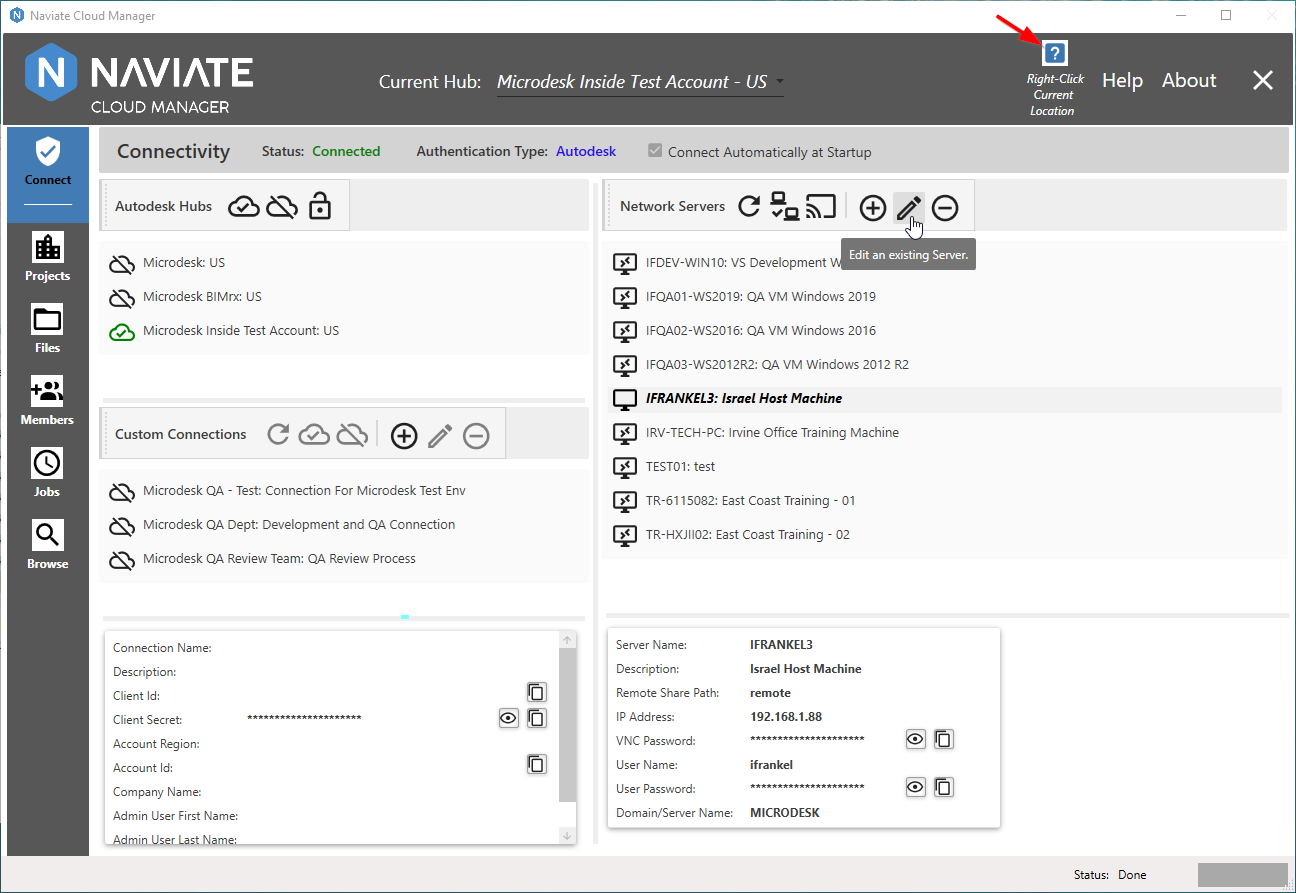Screen dimensions: 1296x893
Task: Open the Browse section
Action: (48, 545)
